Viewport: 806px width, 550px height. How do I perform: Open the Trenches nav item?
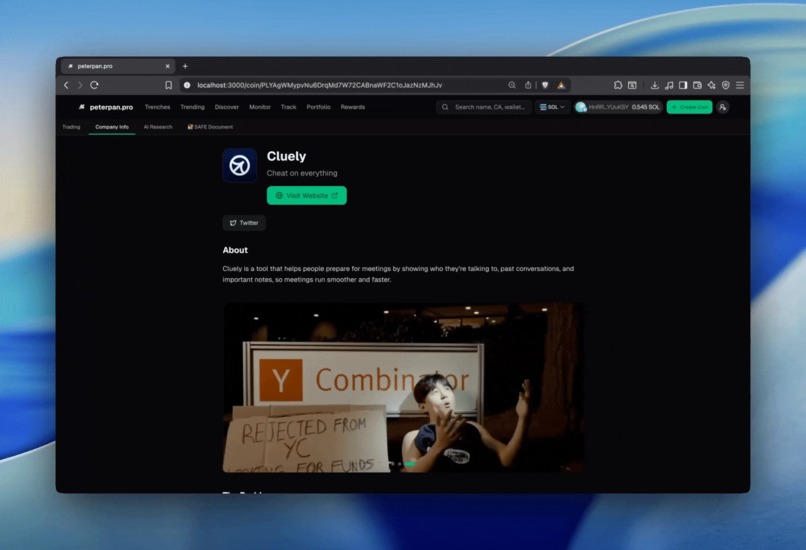157,107
